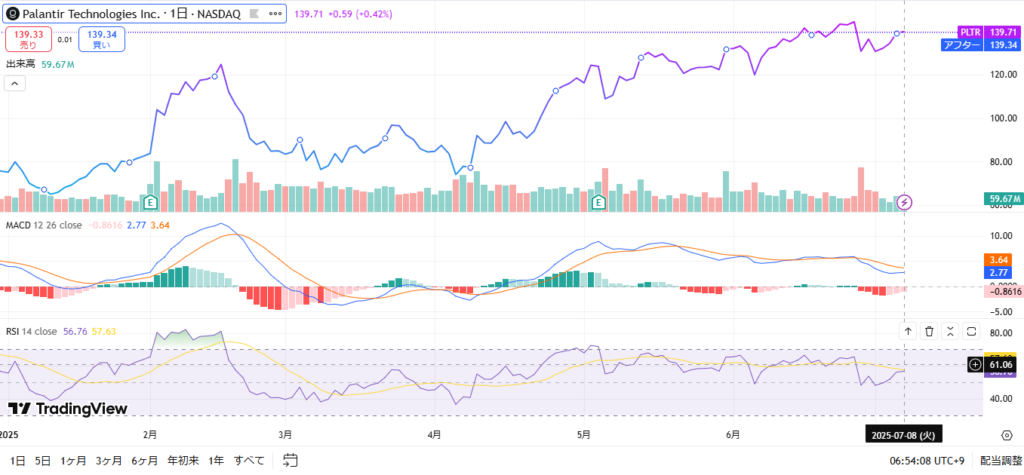The height and width of the screenshot is (475, 1024).
Task: Collapse indicator legend with the chevron button
Action: tap(14, 83)
